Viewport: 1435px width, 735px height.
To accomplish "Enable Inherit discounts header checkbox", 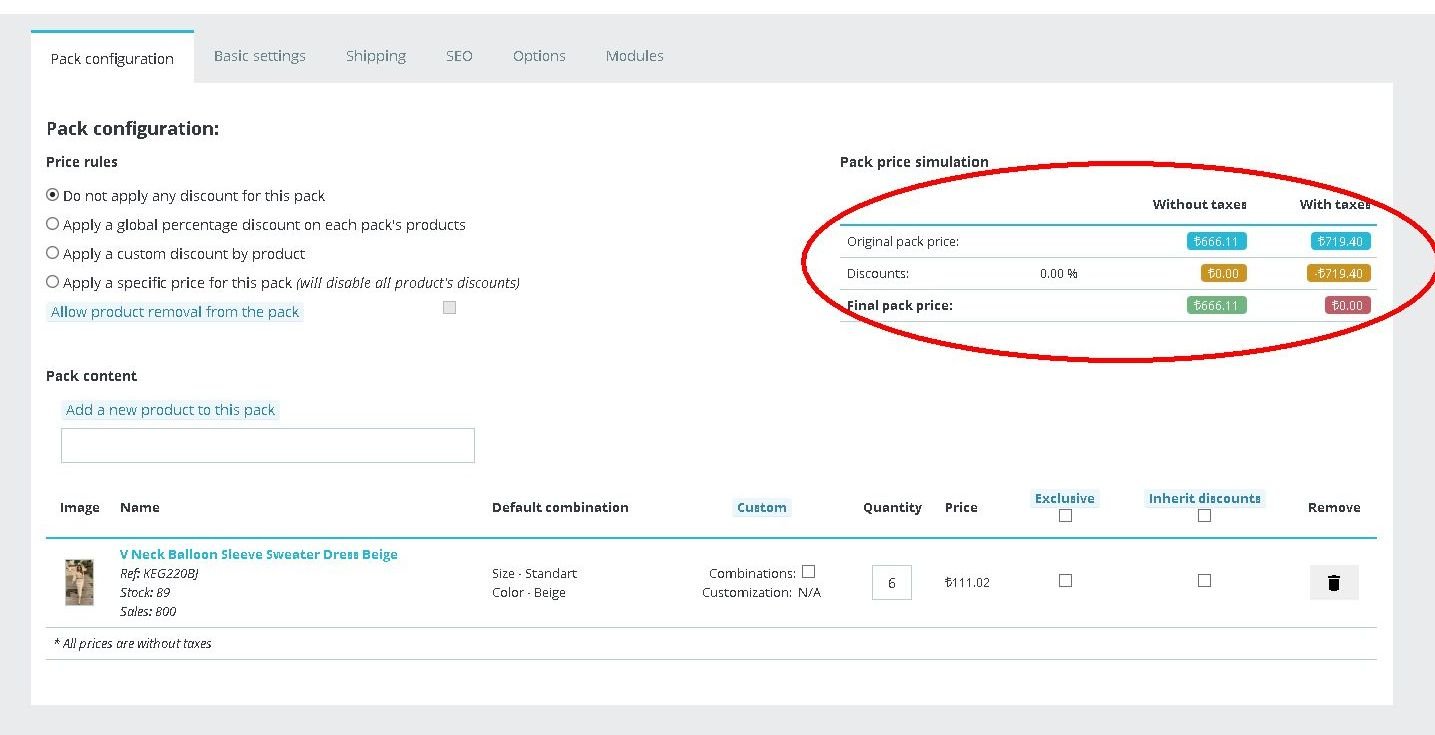I will [x=1204, y=516].
